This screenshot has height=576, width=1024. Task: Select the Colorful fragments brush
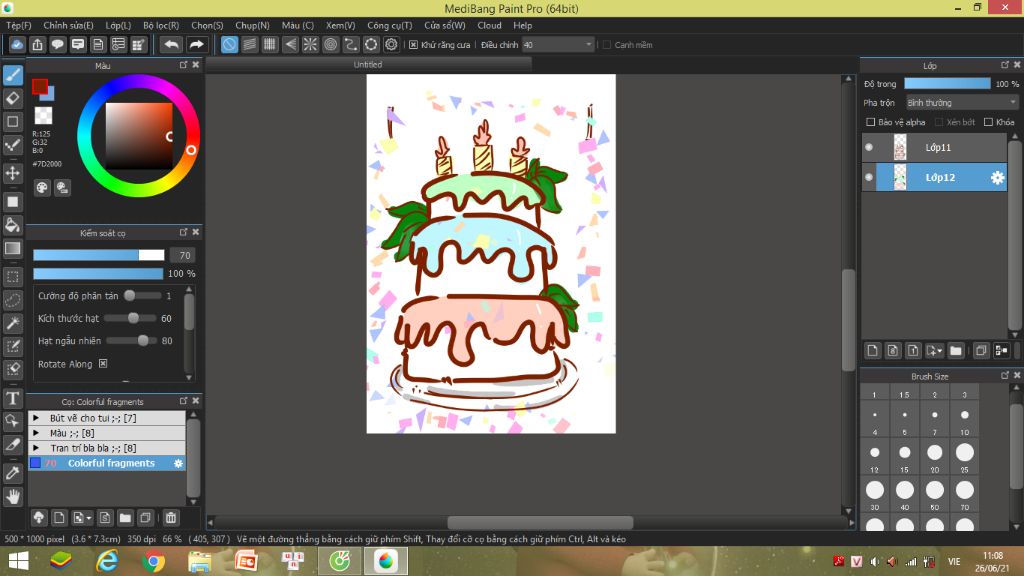point(107,463)
